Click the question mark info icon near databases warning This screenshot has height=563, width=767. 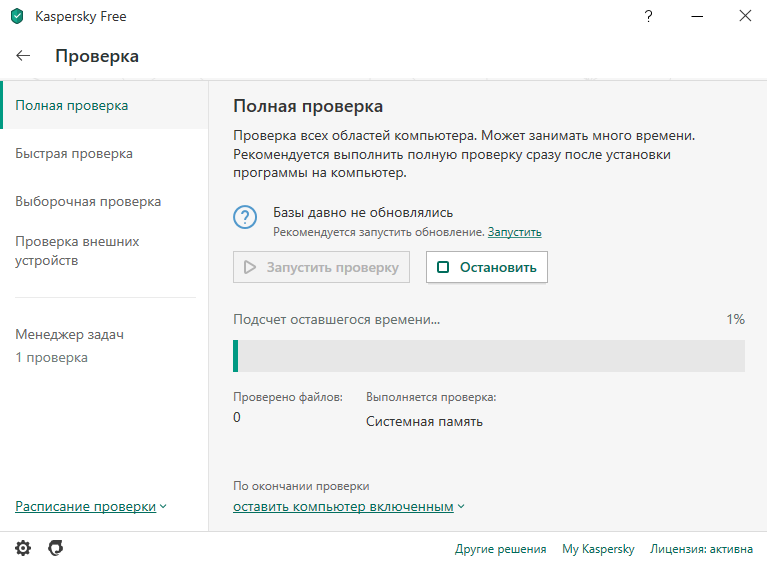tap(245, 217)
